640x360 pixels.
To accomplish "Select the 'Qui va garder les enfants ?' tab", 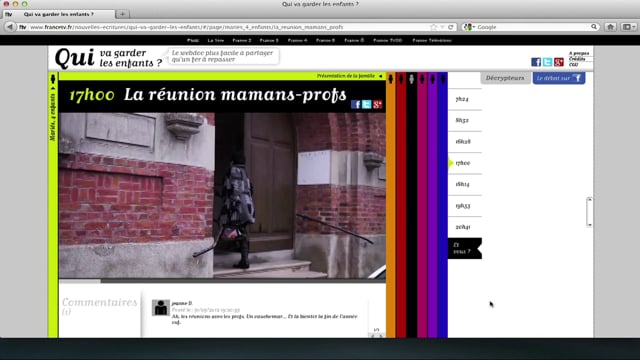I will tap(59, 14).
